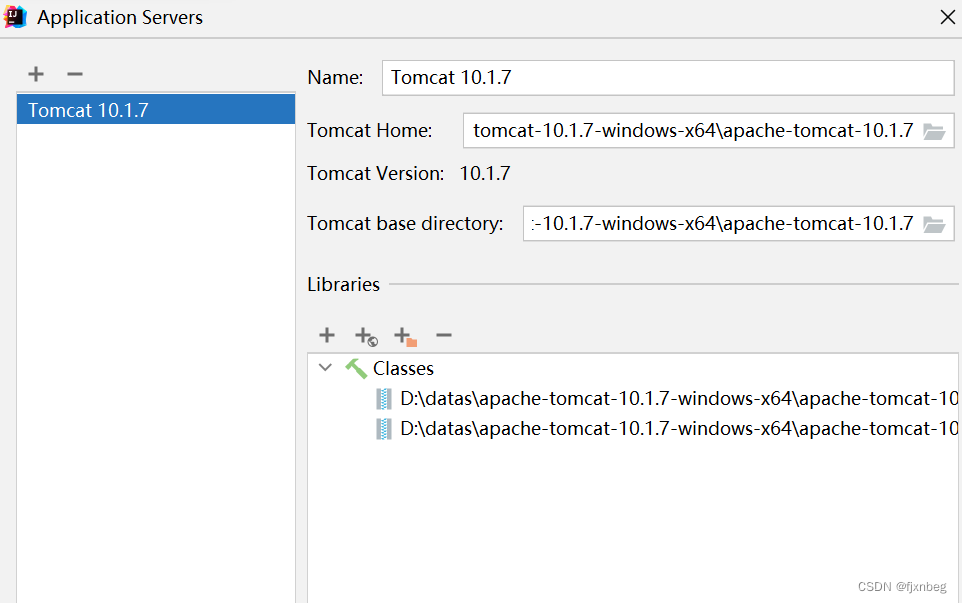Select Tomcat 10.1.7 in server list
The width and height of the screenshot is (962, 603).
(x=156, y=110)
